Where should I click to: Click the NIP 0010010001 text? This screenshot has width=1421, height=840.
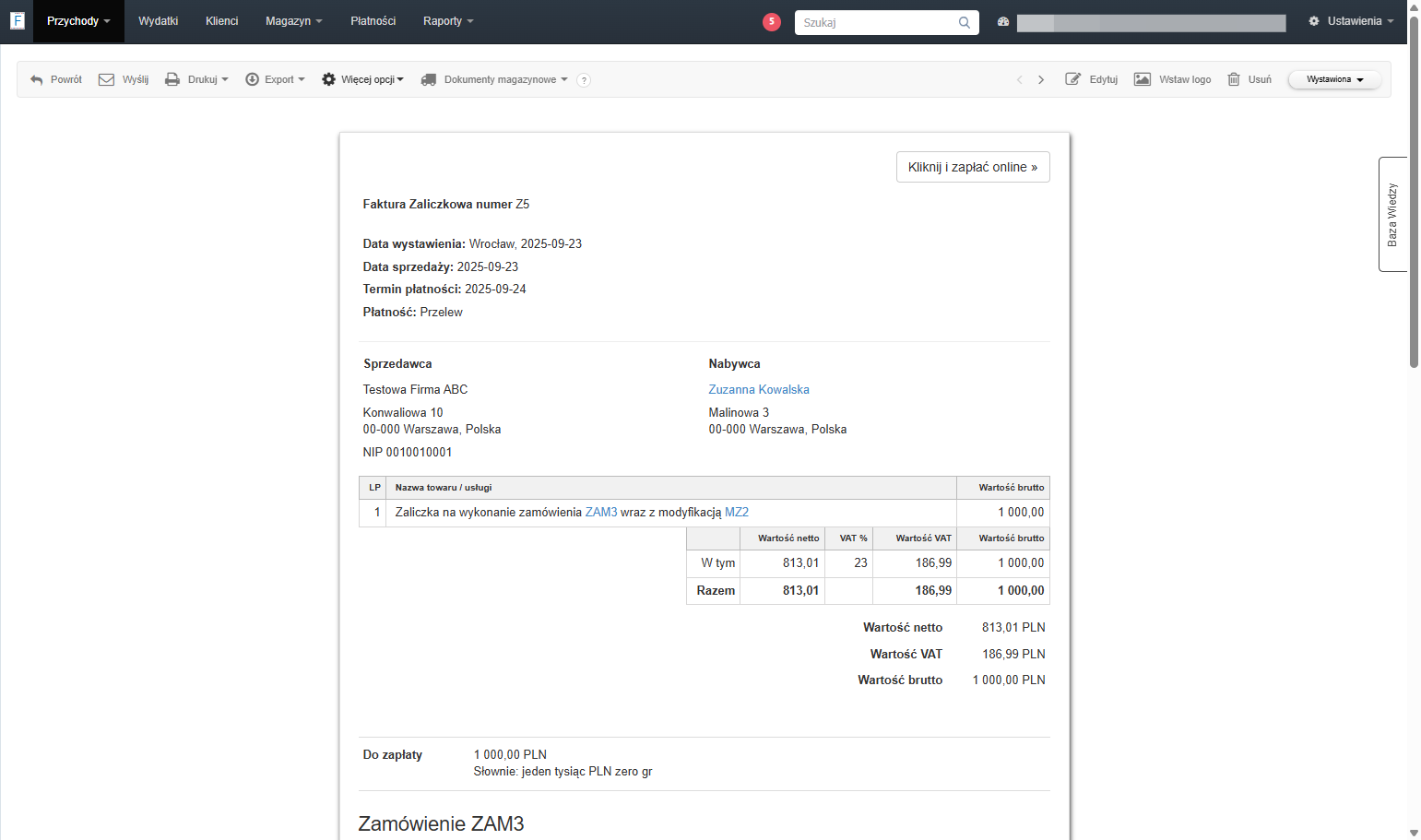[408, 453]
